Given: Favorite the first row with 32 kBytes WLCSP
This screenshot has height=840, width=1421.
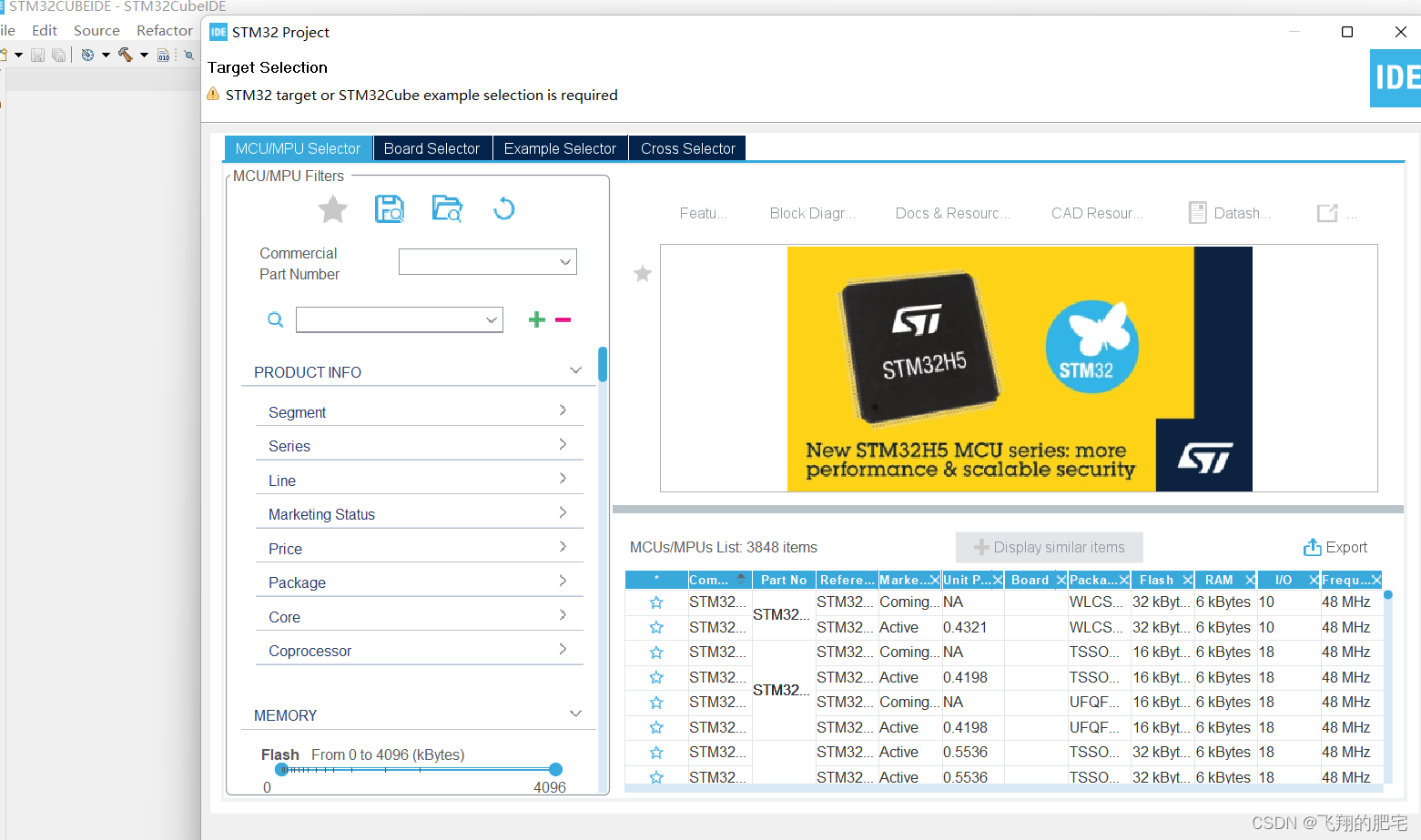Looking at the screenshot, I should click(x=656, y=602).
